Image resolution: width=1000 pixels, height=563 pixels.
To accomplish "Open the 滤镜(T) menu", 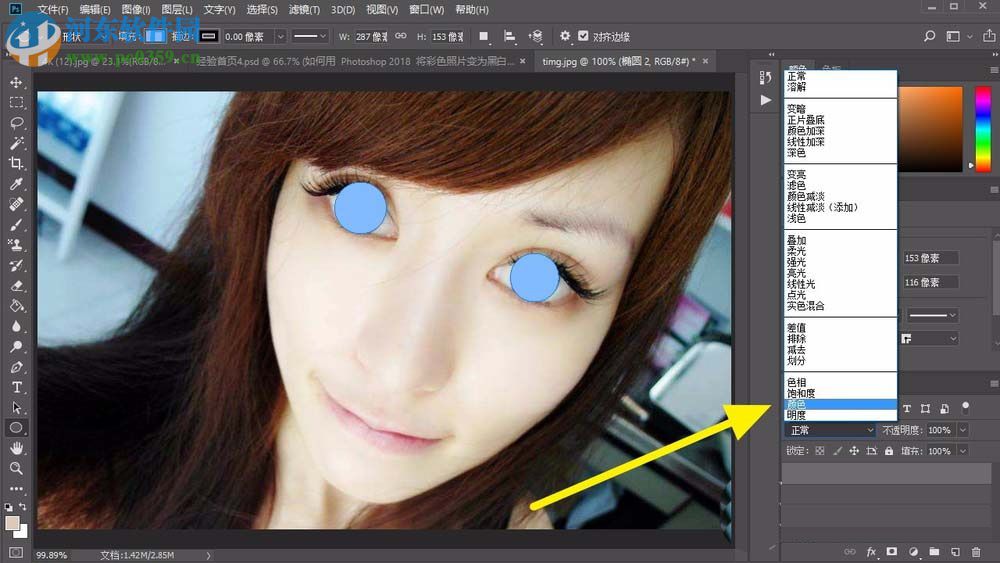I will pyautogui.click(x=304, y=10).
